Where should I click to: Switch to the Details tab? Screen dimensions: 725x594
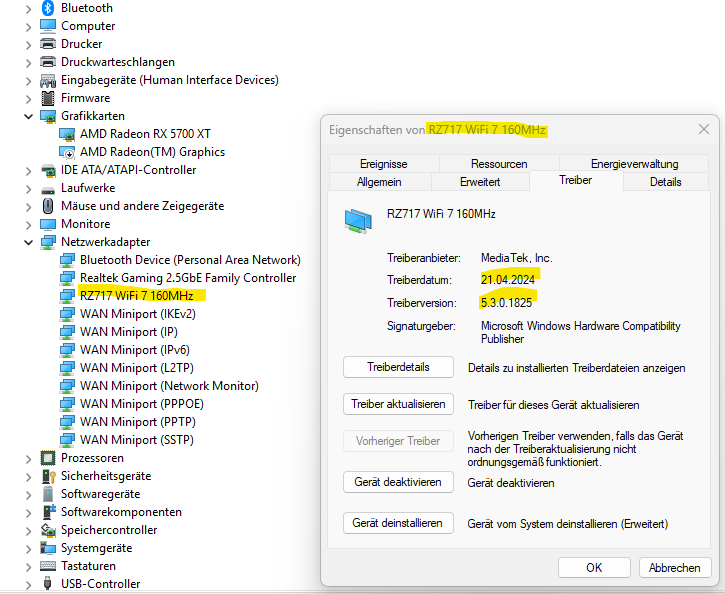[x=666, y=182]
